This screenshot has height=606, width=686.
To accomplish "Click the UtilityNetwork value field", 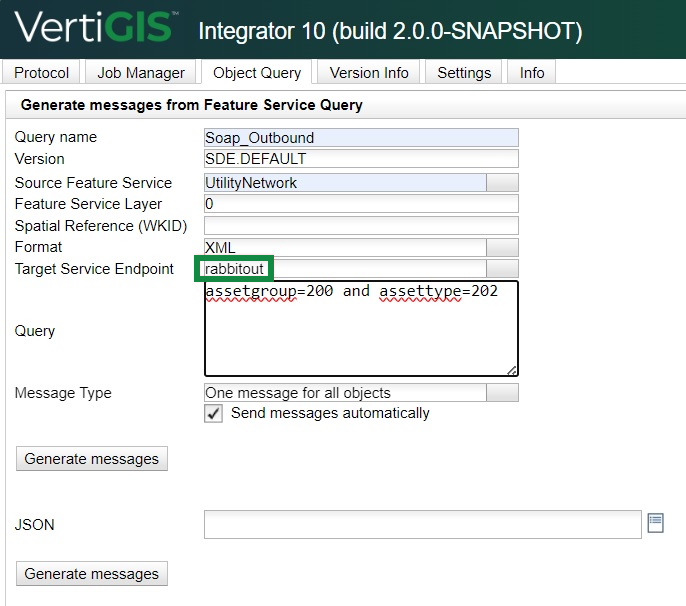I will pyautogui.click(x=345, y=182).
